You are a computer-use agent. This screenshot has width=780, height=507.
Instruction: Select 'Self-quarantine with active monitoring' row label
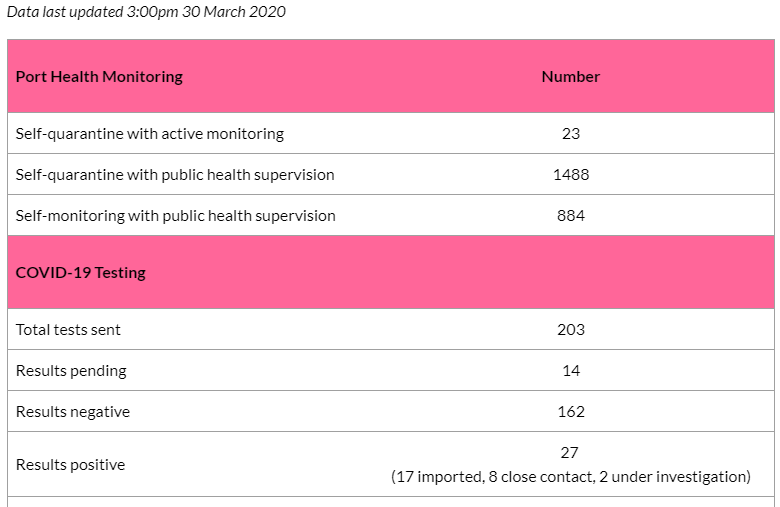[x=150, y=134]
